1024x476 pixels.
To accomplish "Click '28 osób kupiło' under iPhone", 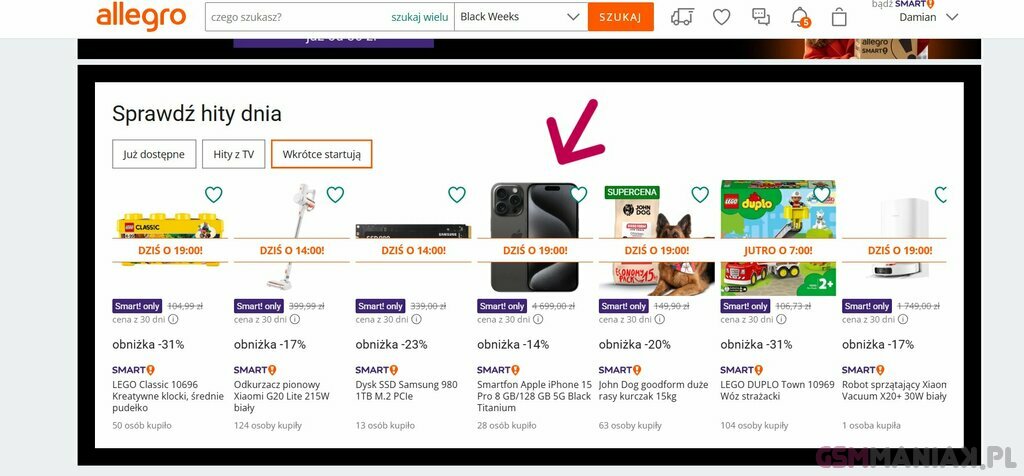I will tap(507, 425).
